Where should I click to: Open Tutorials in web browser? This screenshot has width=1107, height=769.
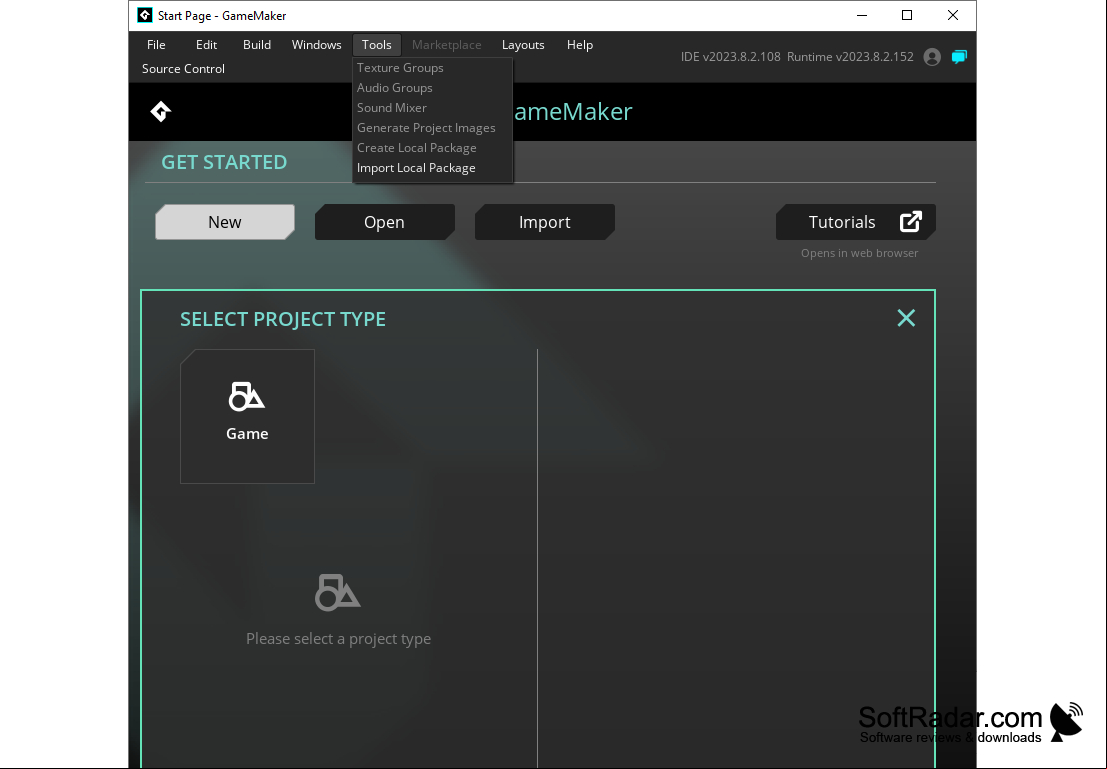point(856,222)
